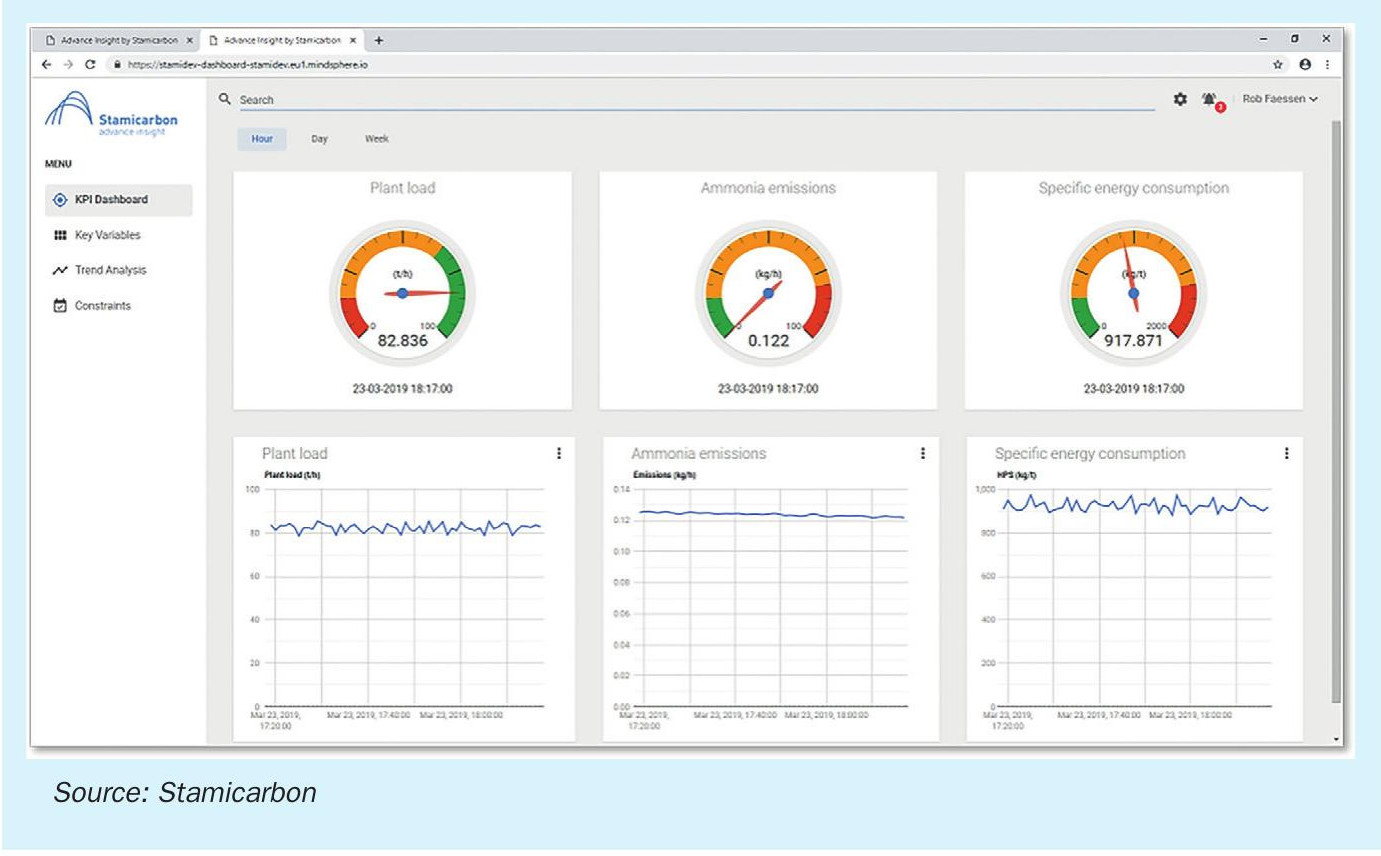The width and height of the screenshot is (1381, 856).
Task: Bookmark the page with the star icon
Action: 1278,64
